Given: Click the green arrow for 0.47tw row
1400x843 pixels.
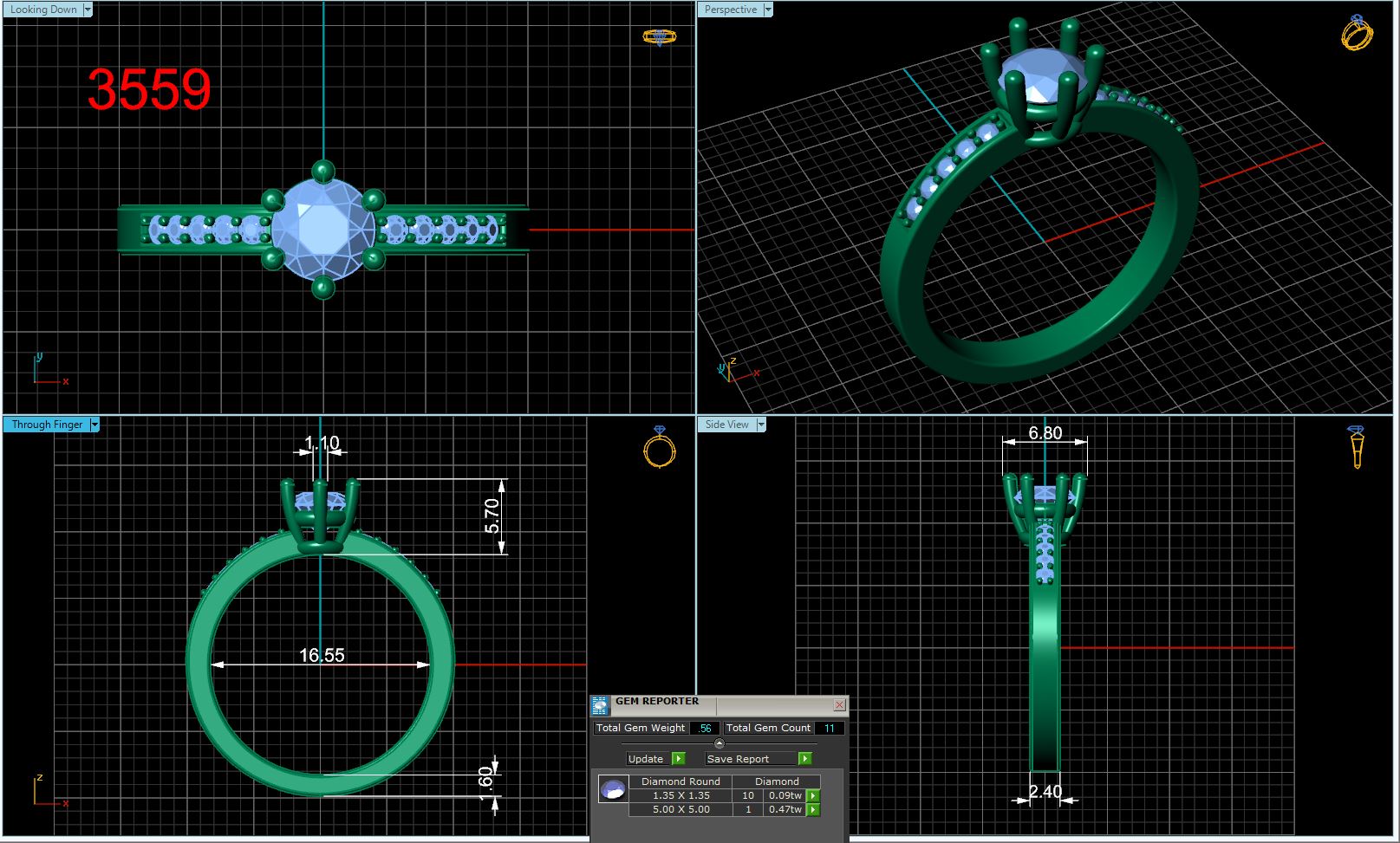Looking at the screenshot, I should coord(813,809).
